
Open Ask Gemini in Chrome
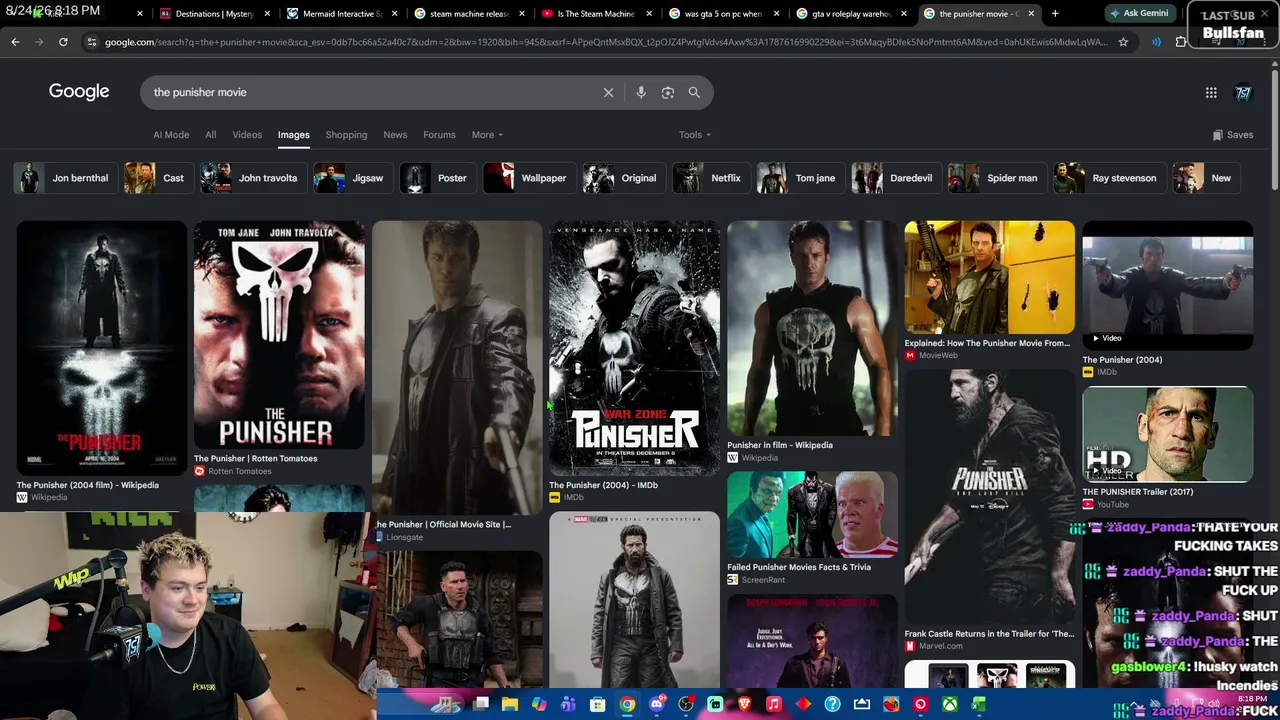pyautogui.click(x=1139, y=14)
